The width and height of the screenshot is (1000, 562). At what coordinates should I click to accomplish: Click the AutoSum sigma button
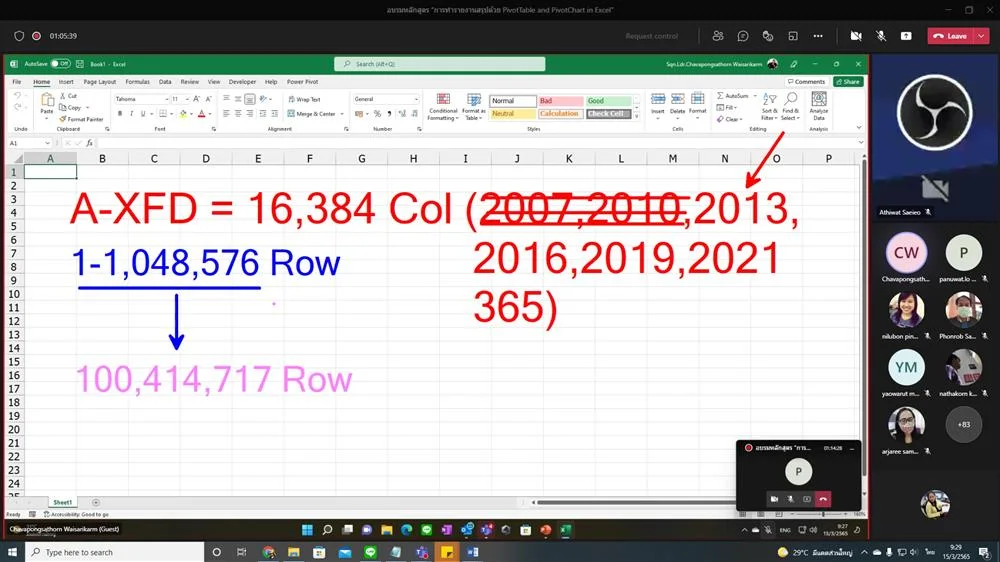(733, 96)
